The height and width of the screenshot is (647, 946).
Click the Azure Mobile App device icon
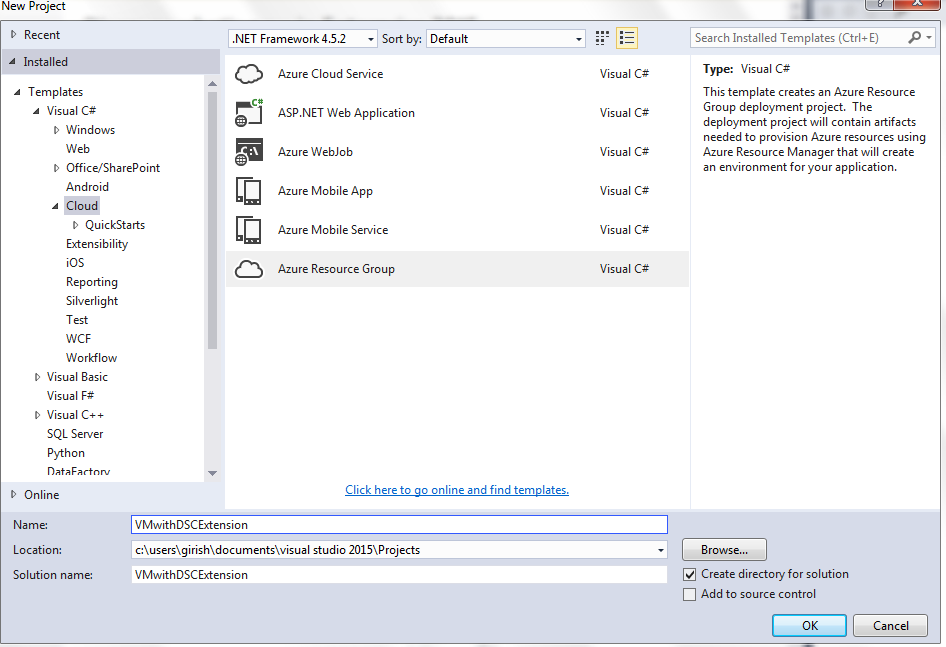click(249, 191)
